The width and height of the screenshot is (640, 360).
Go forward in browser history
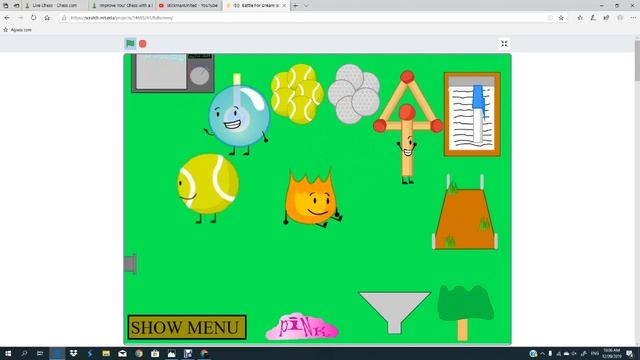click(x=20, y=18)
